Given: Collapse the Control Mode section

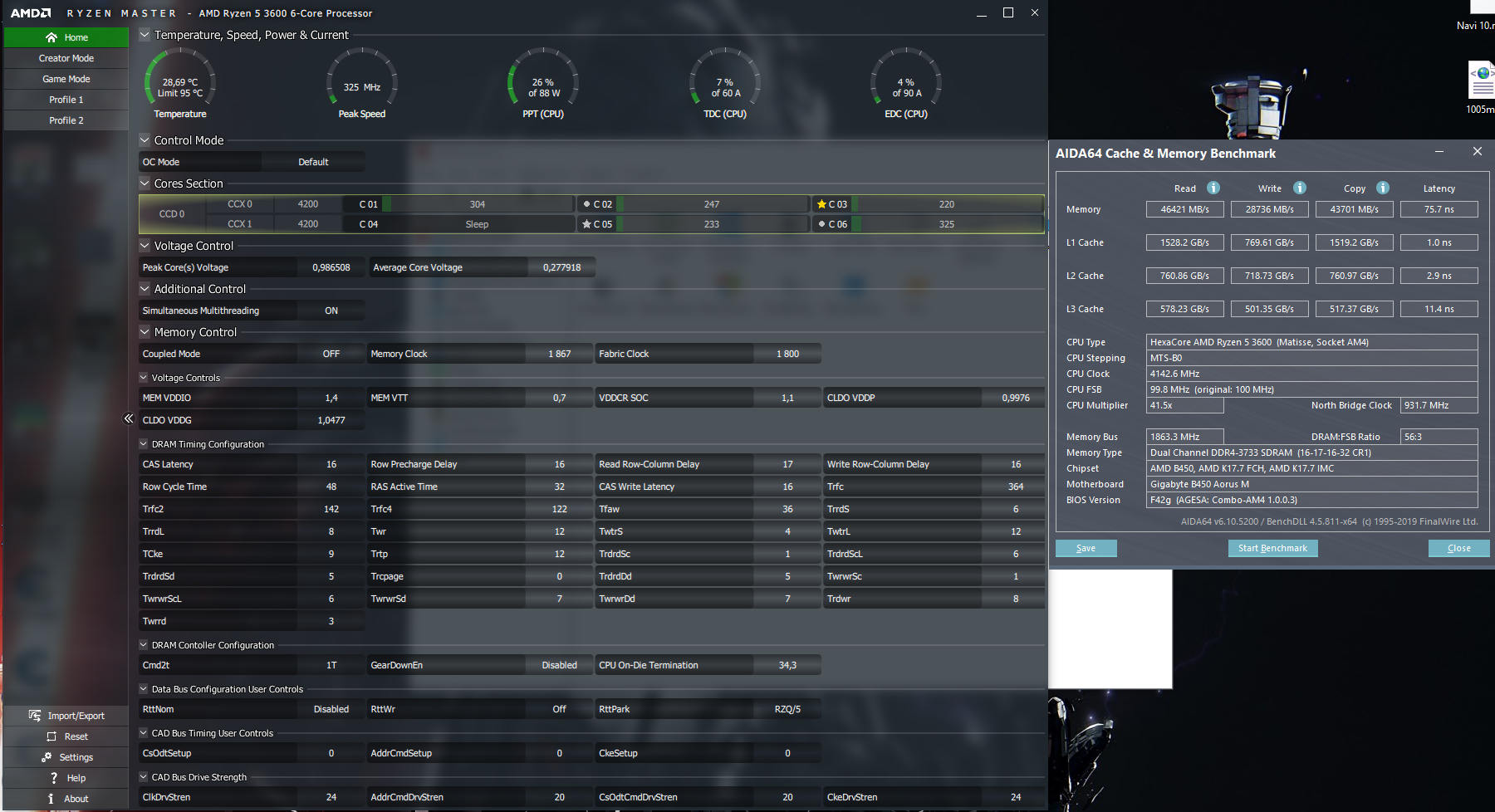Looking at the screenshot, I should (145, 140).
